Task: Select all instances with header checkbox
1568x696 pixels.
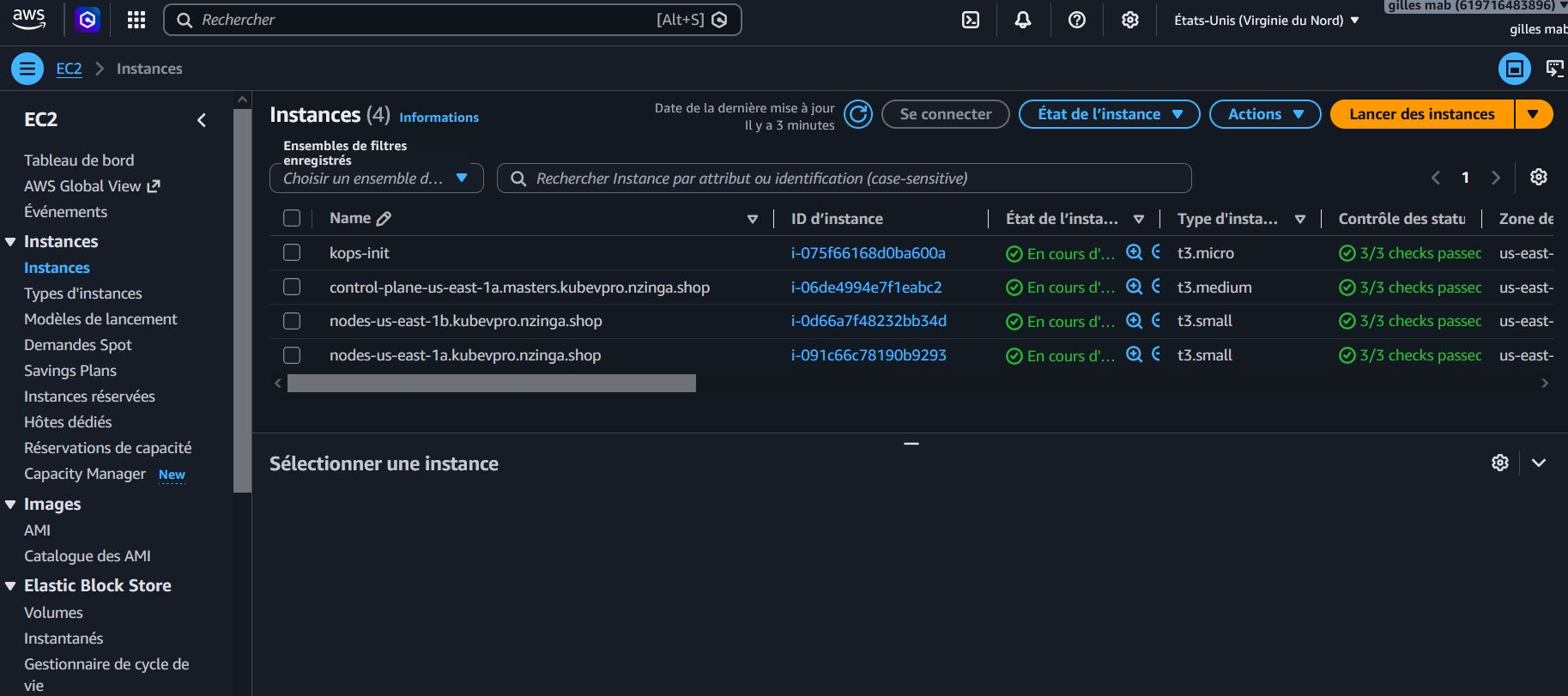Action: click(x=292, y=218)
